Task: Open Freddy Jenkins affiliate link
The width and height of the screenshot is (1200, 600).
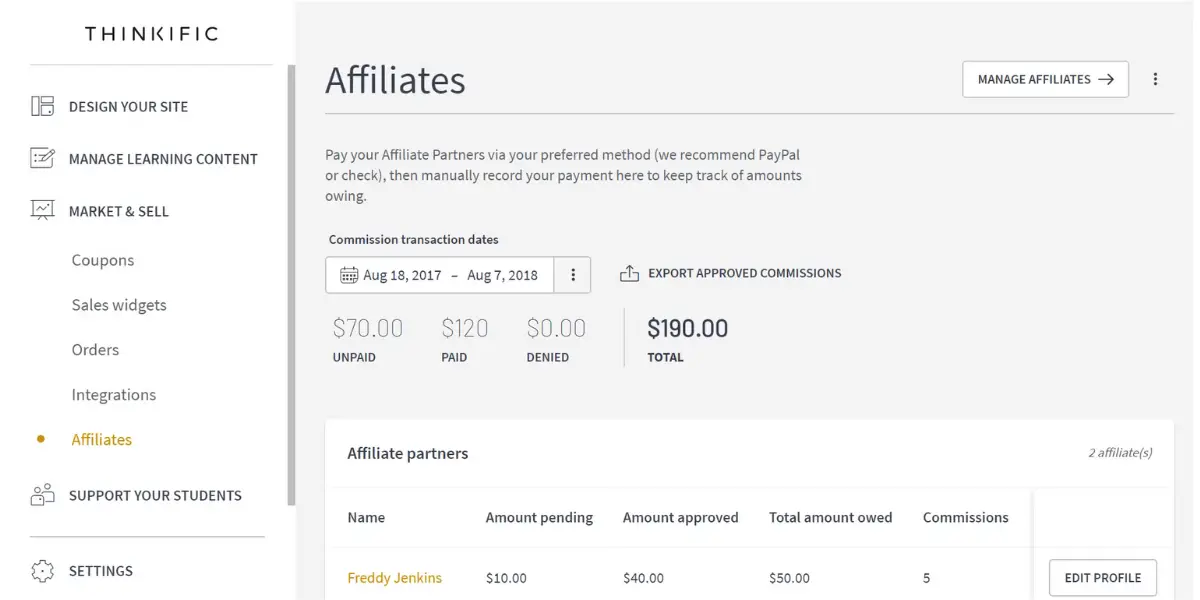Action: click(x=394, y=577)
